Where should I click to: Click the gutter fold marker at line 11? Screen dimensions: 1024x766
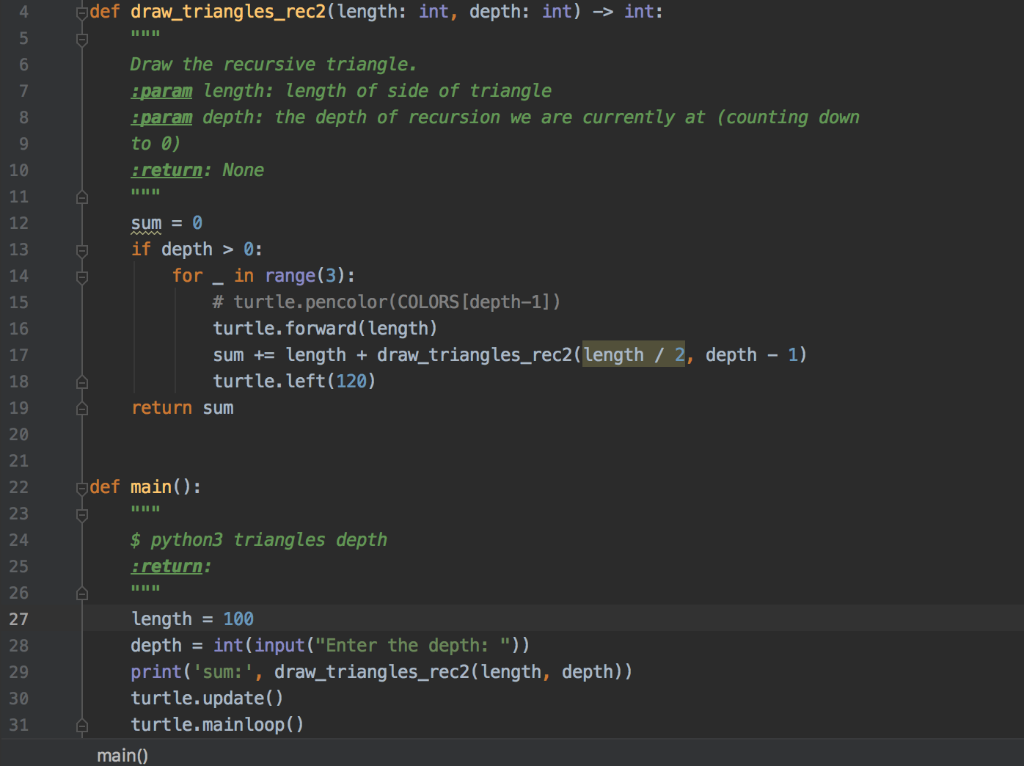point(82,196)
